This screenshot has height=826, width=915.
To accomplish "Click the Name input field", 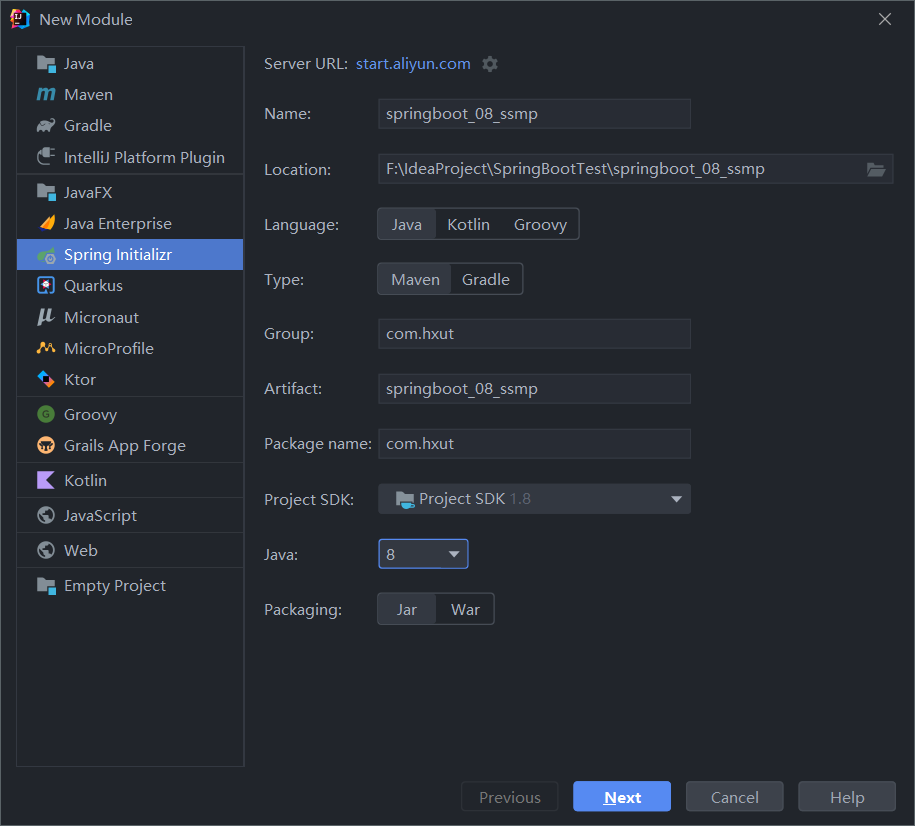I will (535, 114).
